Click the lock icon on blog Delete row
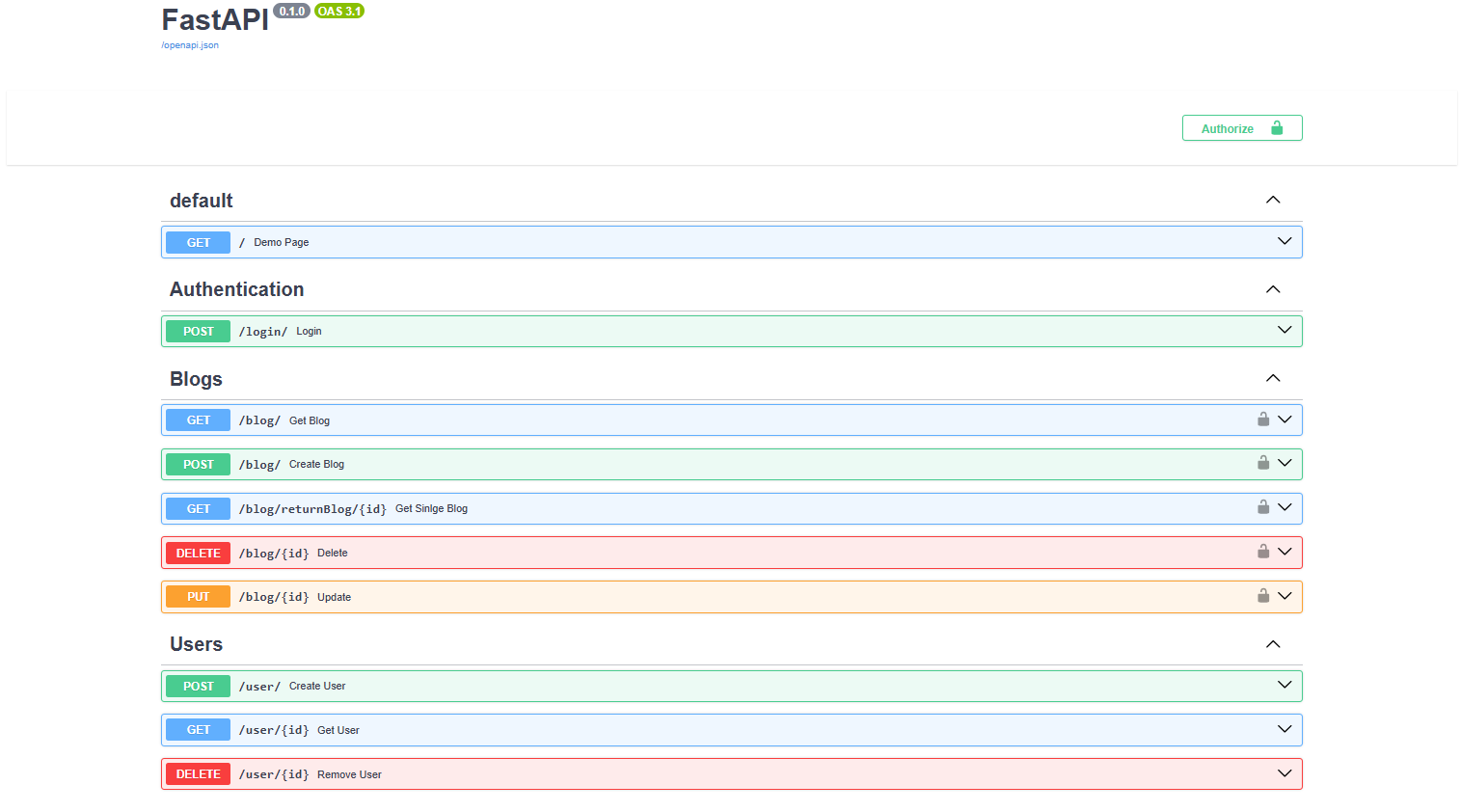The image size is (1460, 812). (x=1263, y=552)
